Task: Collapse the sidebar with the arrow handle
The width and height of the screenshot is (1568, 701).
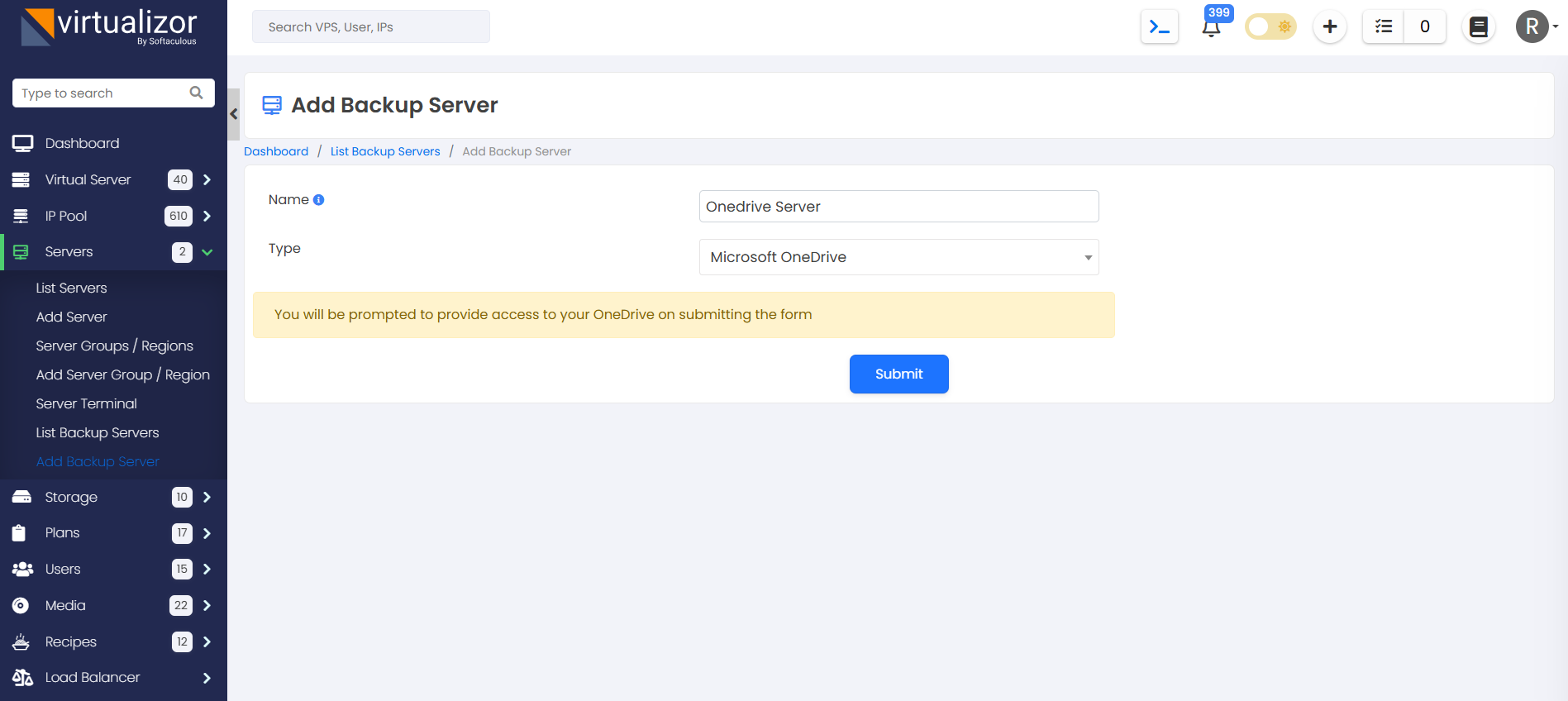Action: tap(234, 114)
